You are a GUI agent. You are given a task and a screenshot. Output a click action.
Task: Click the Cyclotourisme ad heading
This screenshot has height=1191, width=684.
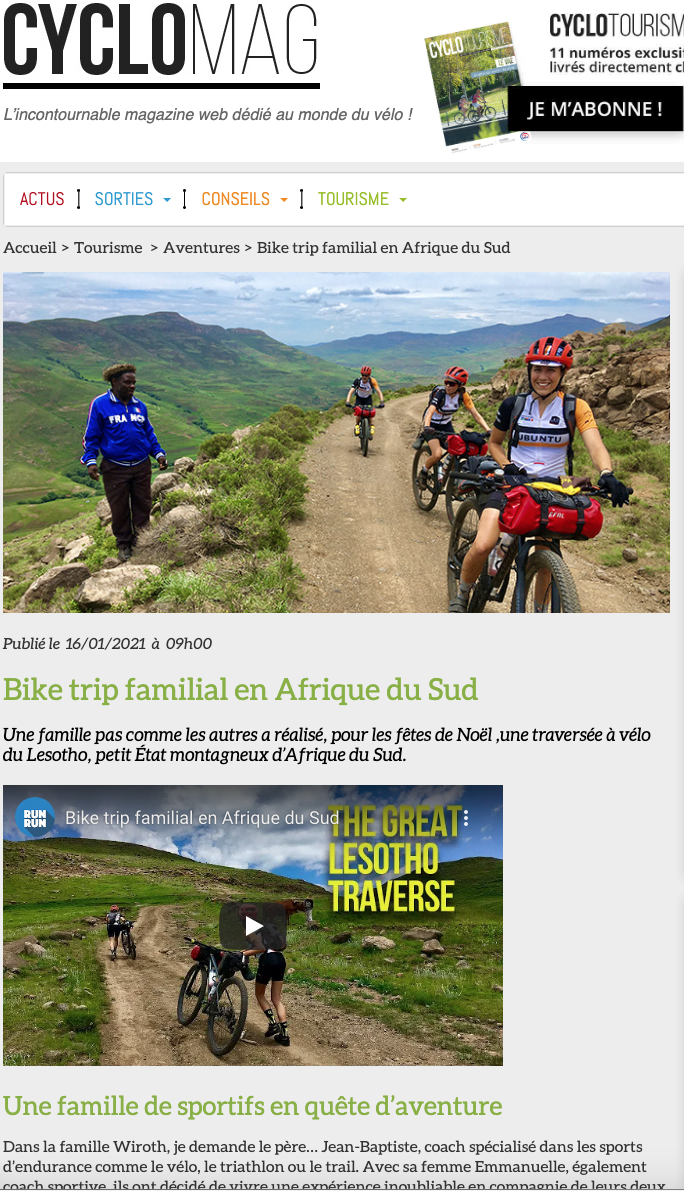tap(616, 26)
